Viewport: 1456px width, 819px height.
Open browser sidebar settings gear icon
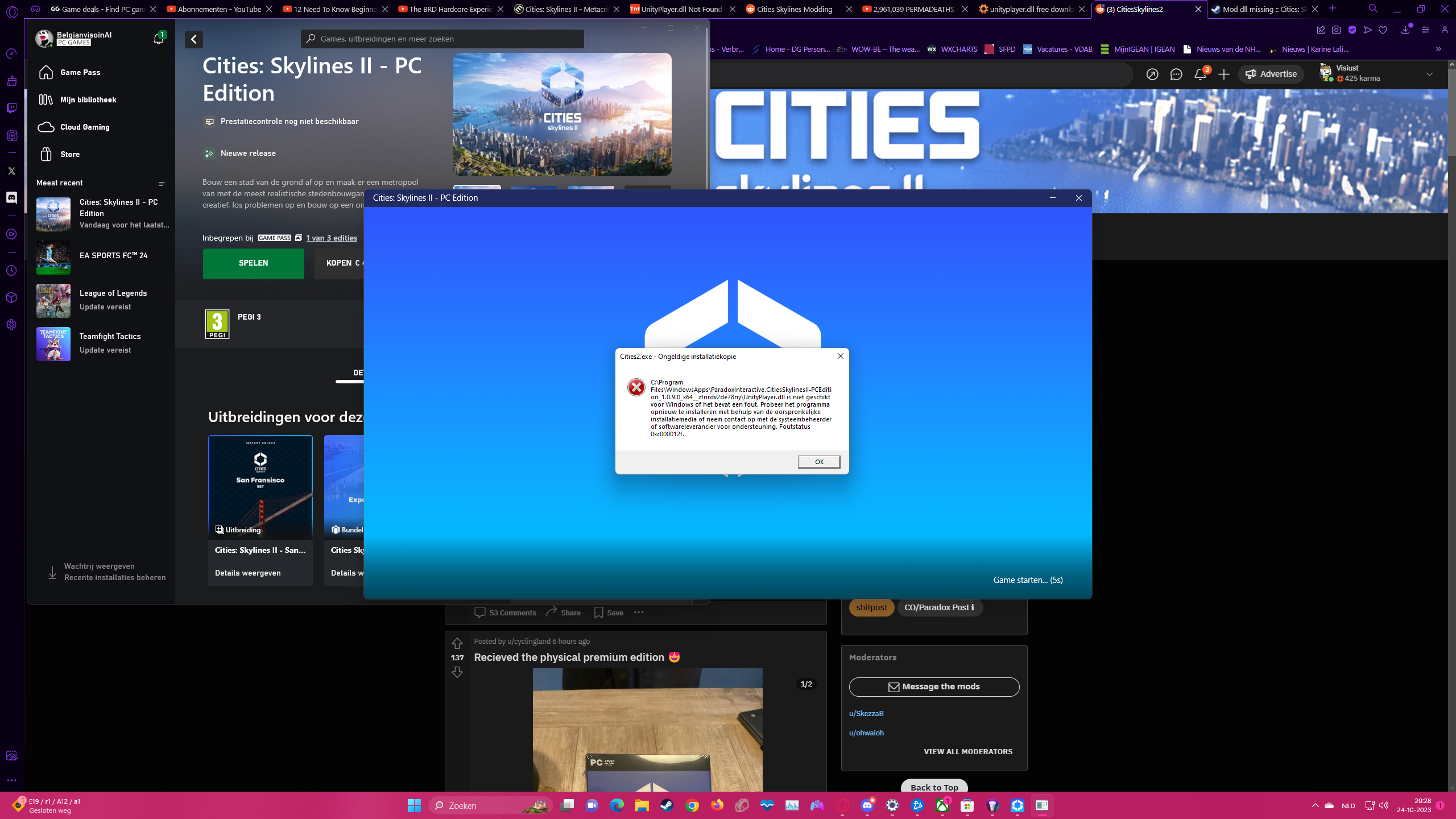[11, 325]
